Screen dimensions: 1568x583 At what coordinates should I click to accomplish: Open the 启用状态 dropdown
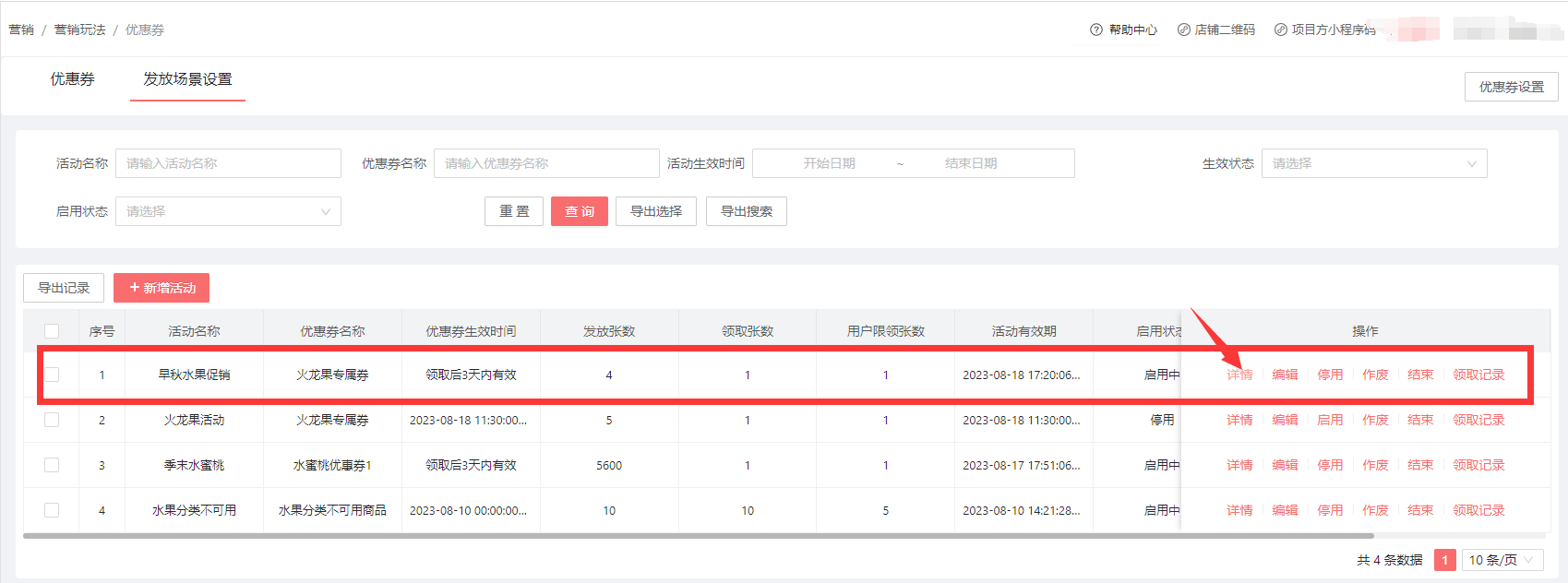(x=228, y=211)
